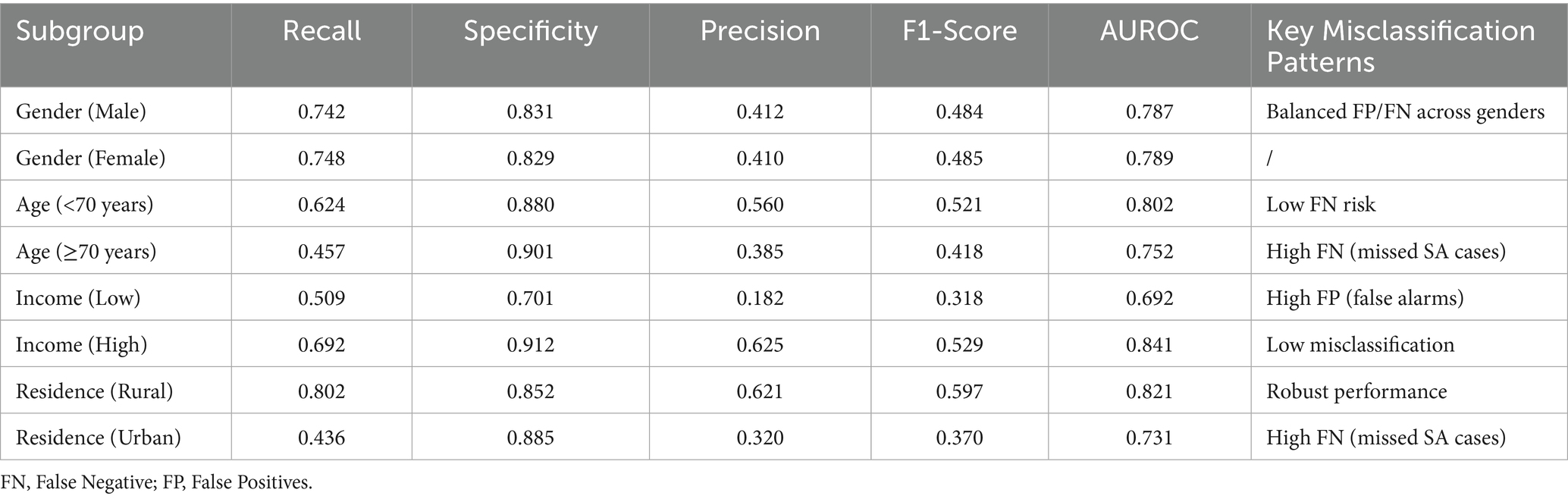Select the Income (Low) row label
The height and width of the screenshot is (499, 1568).
[78, 298]
